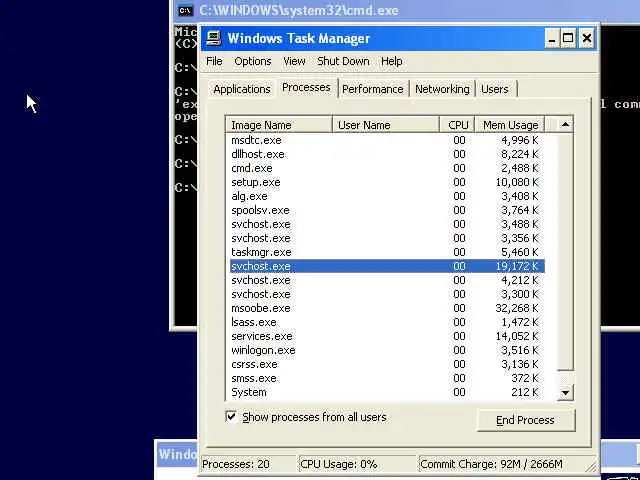The image size is (640, 480).
Task: Click the process list scroll up arrow
Action: click(565, 124)
